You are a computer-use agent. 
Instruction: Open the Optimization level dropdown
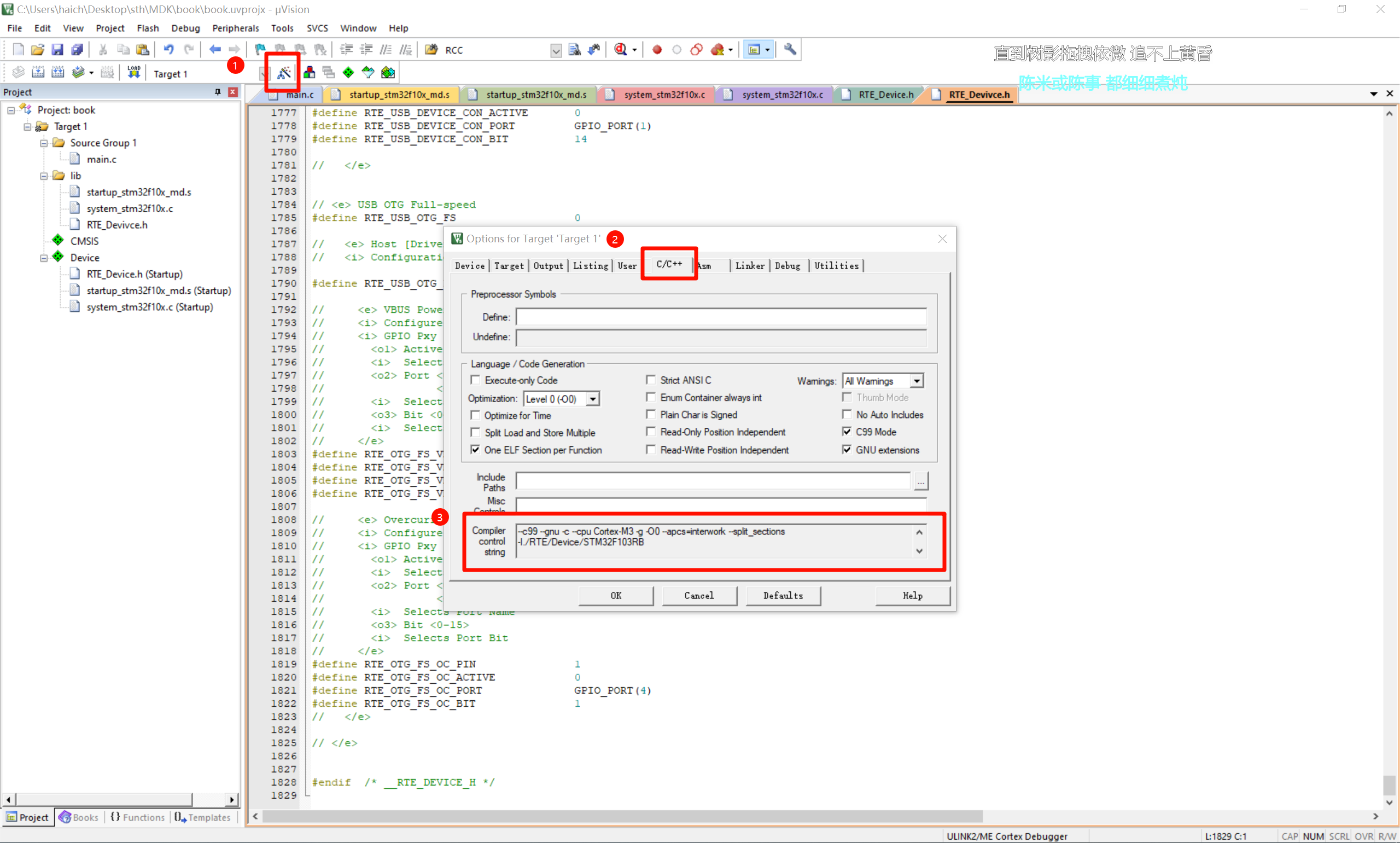(592, 399)
